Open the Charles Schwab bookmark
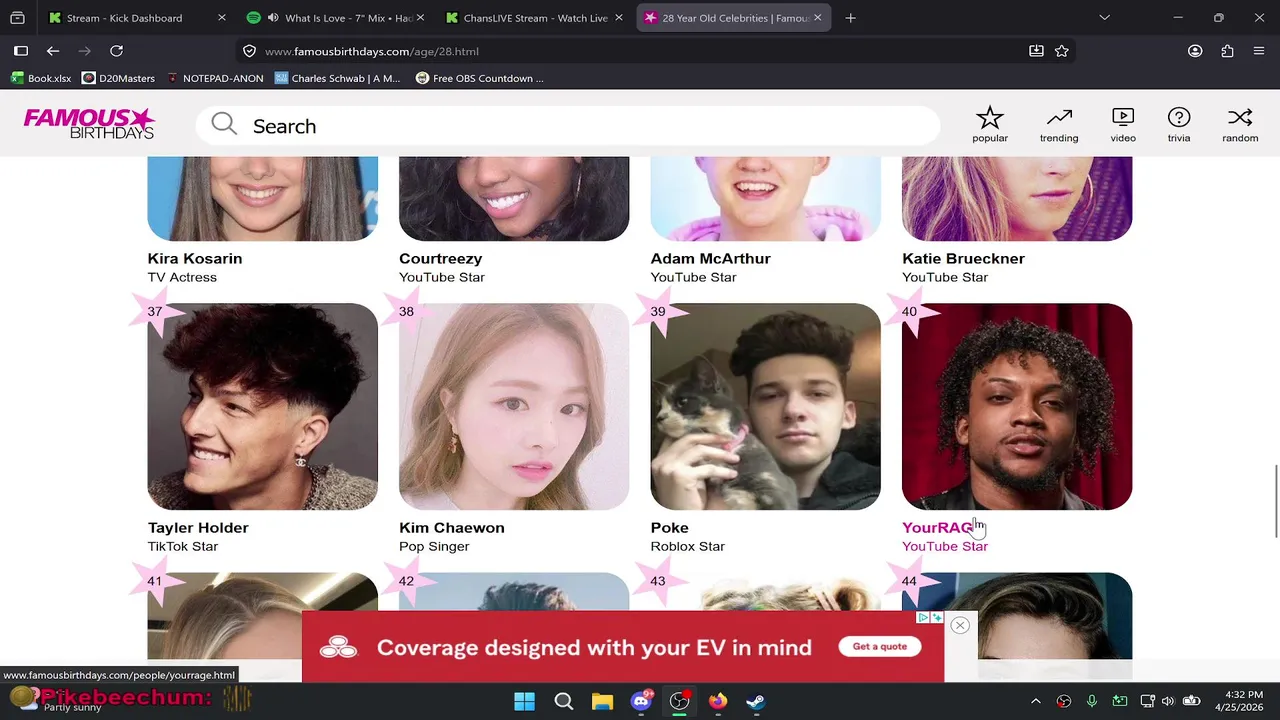1280x720 pixels. (x=337, y=78)
